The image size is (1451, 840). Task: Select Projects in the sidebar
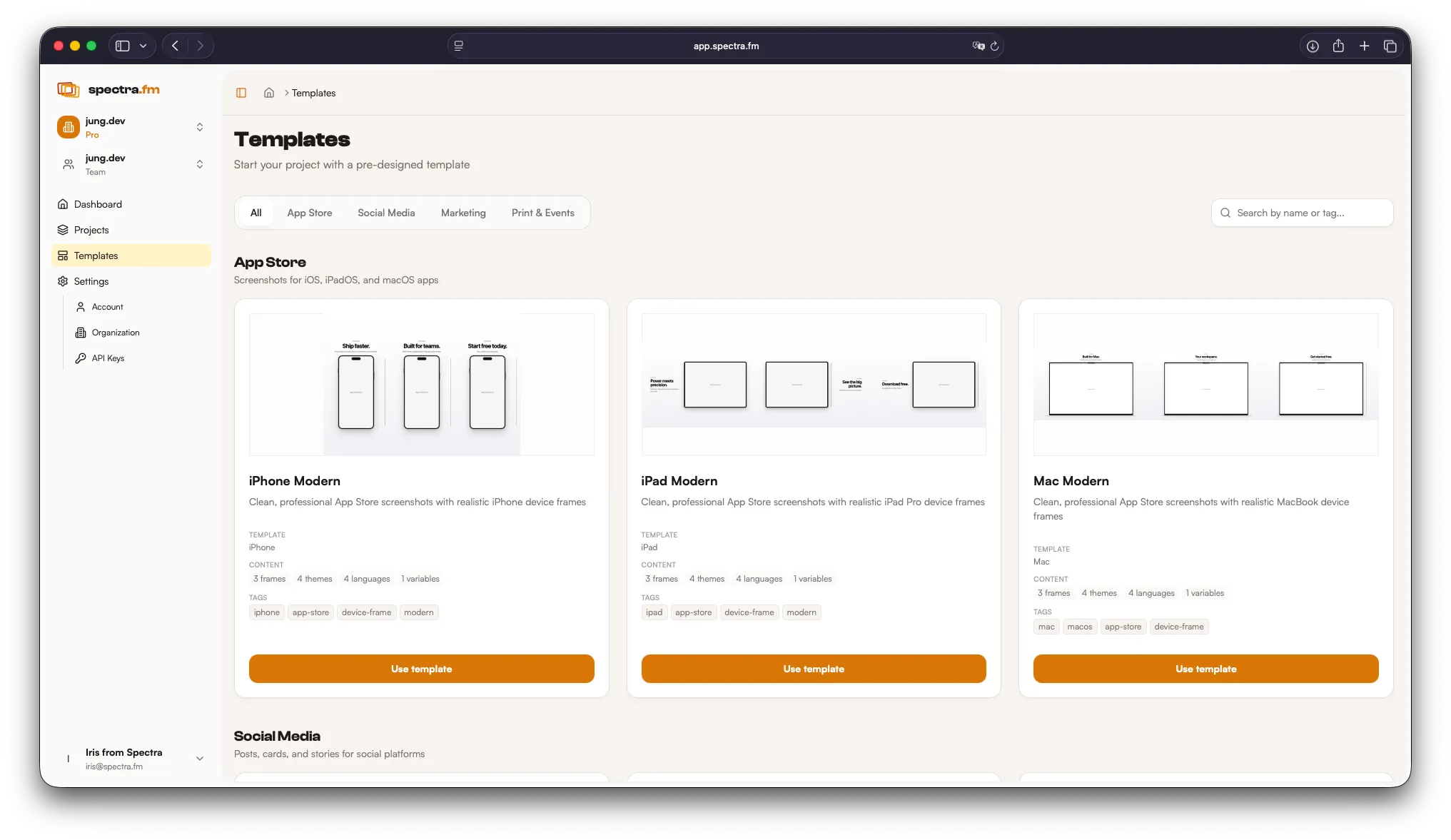point(91,230)
